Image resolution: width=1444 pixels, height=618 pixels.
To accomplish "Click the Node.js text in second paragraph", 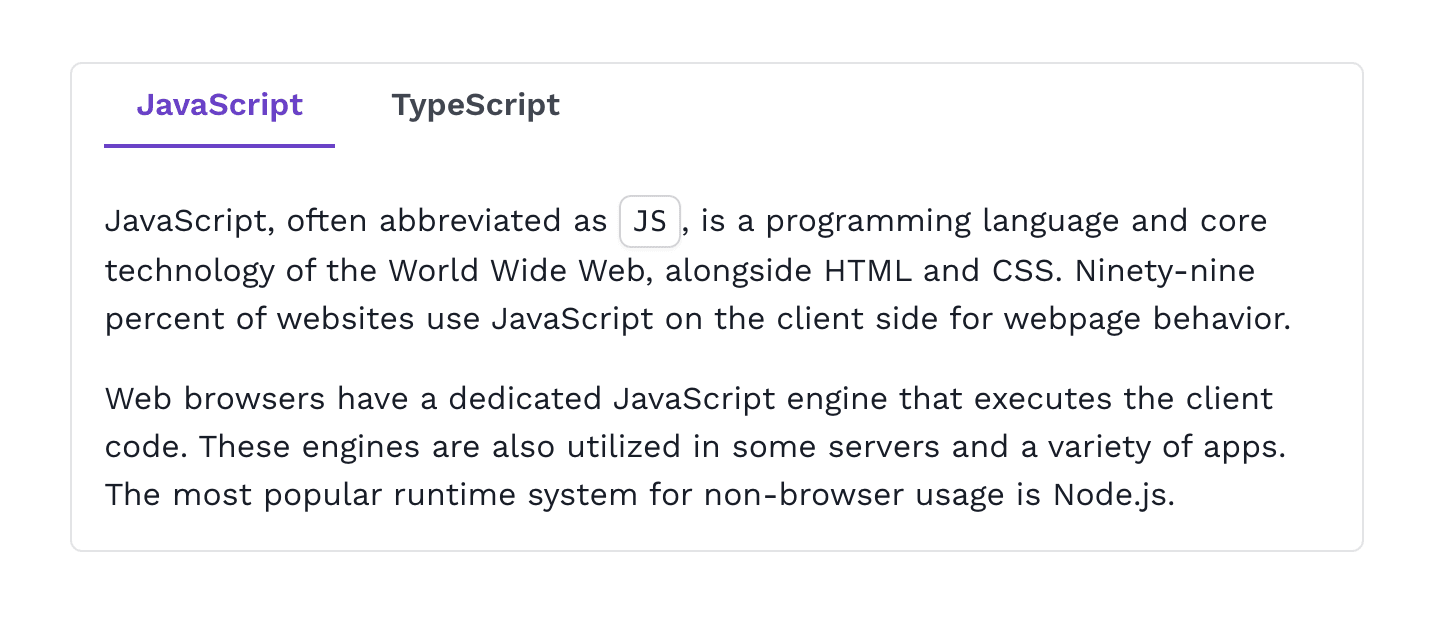I will tap(1113, 495).
